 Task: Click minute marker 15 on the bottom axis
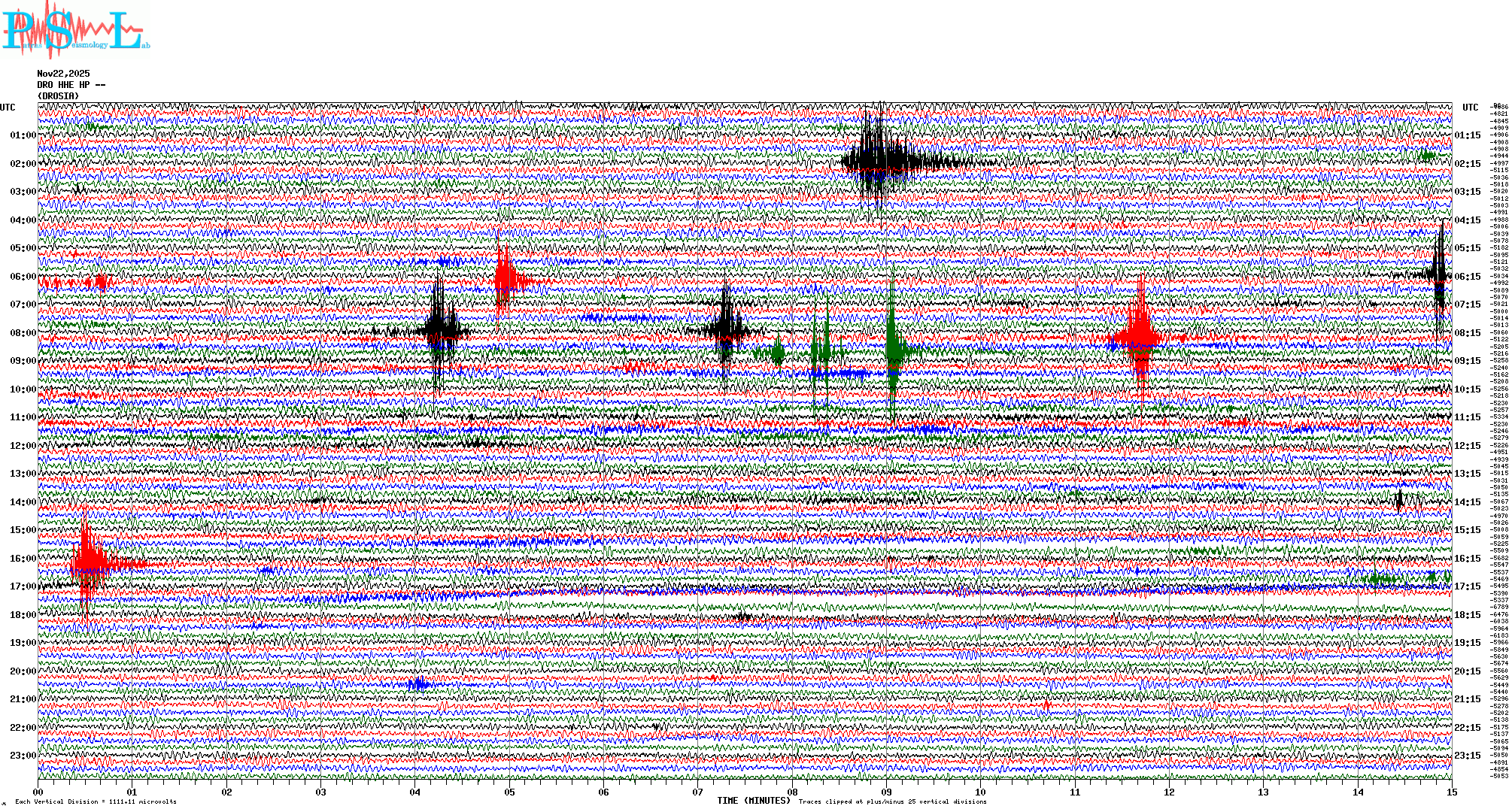tap(1451, 792)
